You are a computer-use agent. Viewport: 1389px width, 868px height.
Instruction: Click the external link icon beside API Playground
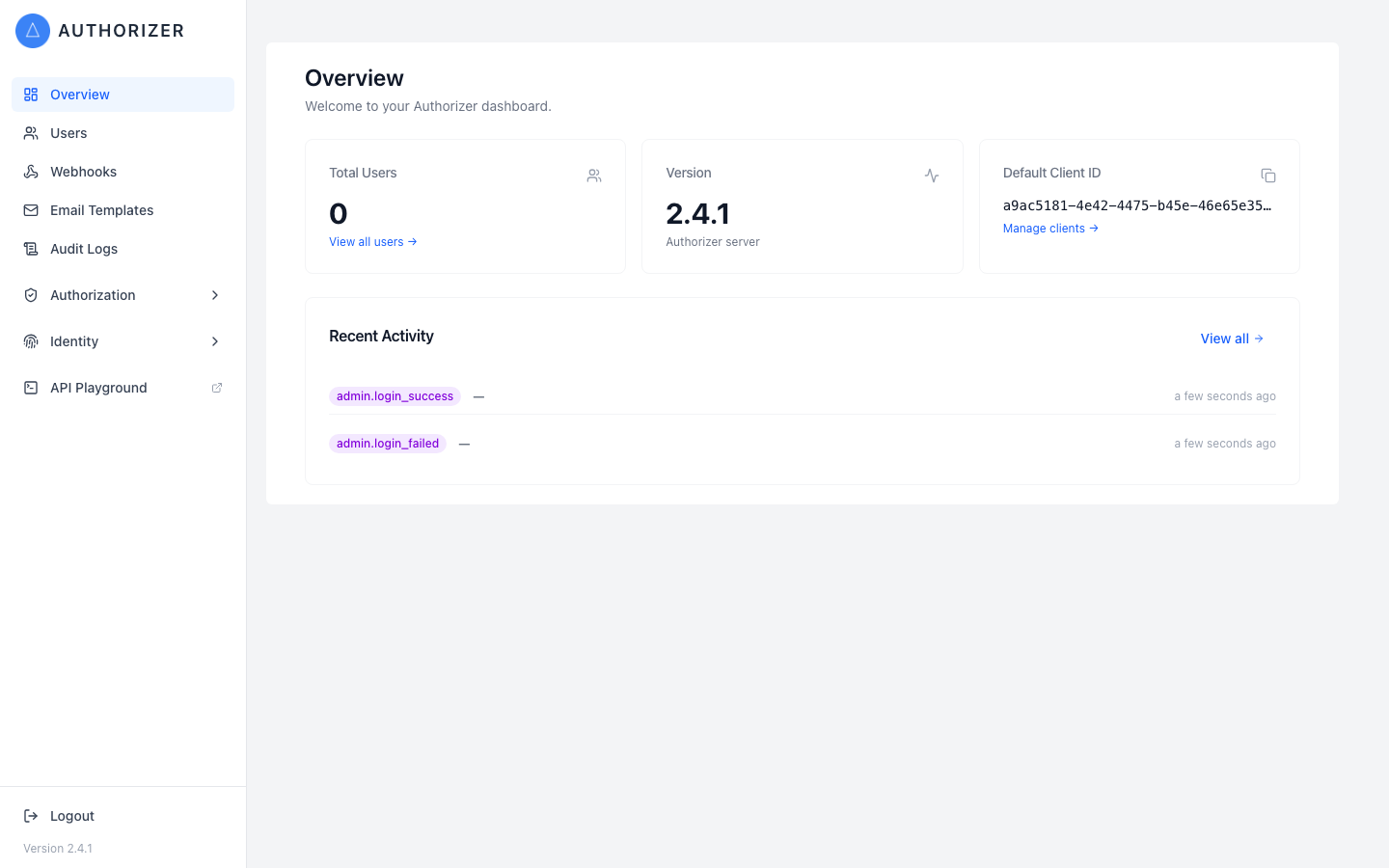tap(217, 388)
